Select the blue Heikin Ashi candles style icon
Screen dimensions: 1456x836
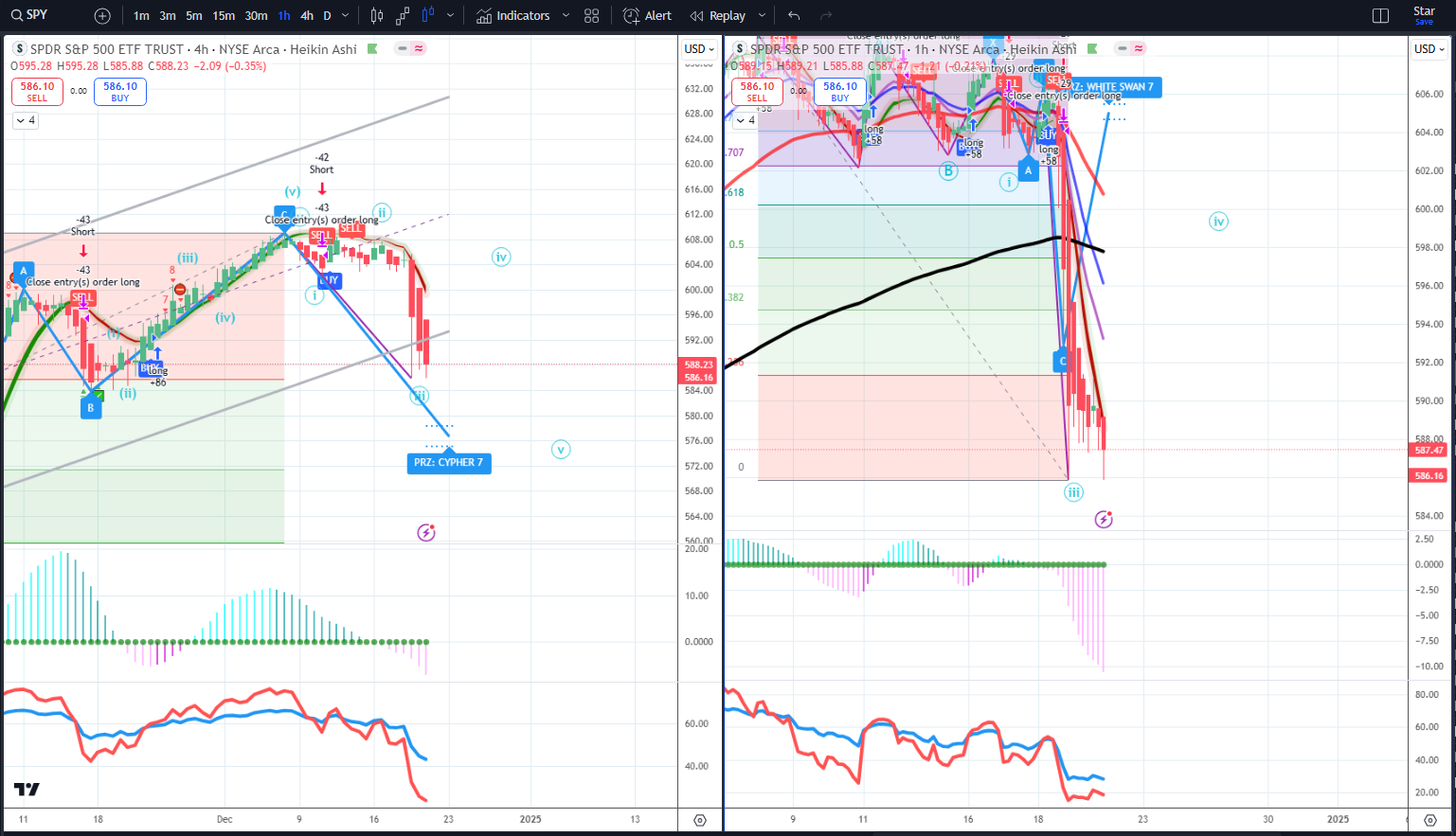(428, 16)
